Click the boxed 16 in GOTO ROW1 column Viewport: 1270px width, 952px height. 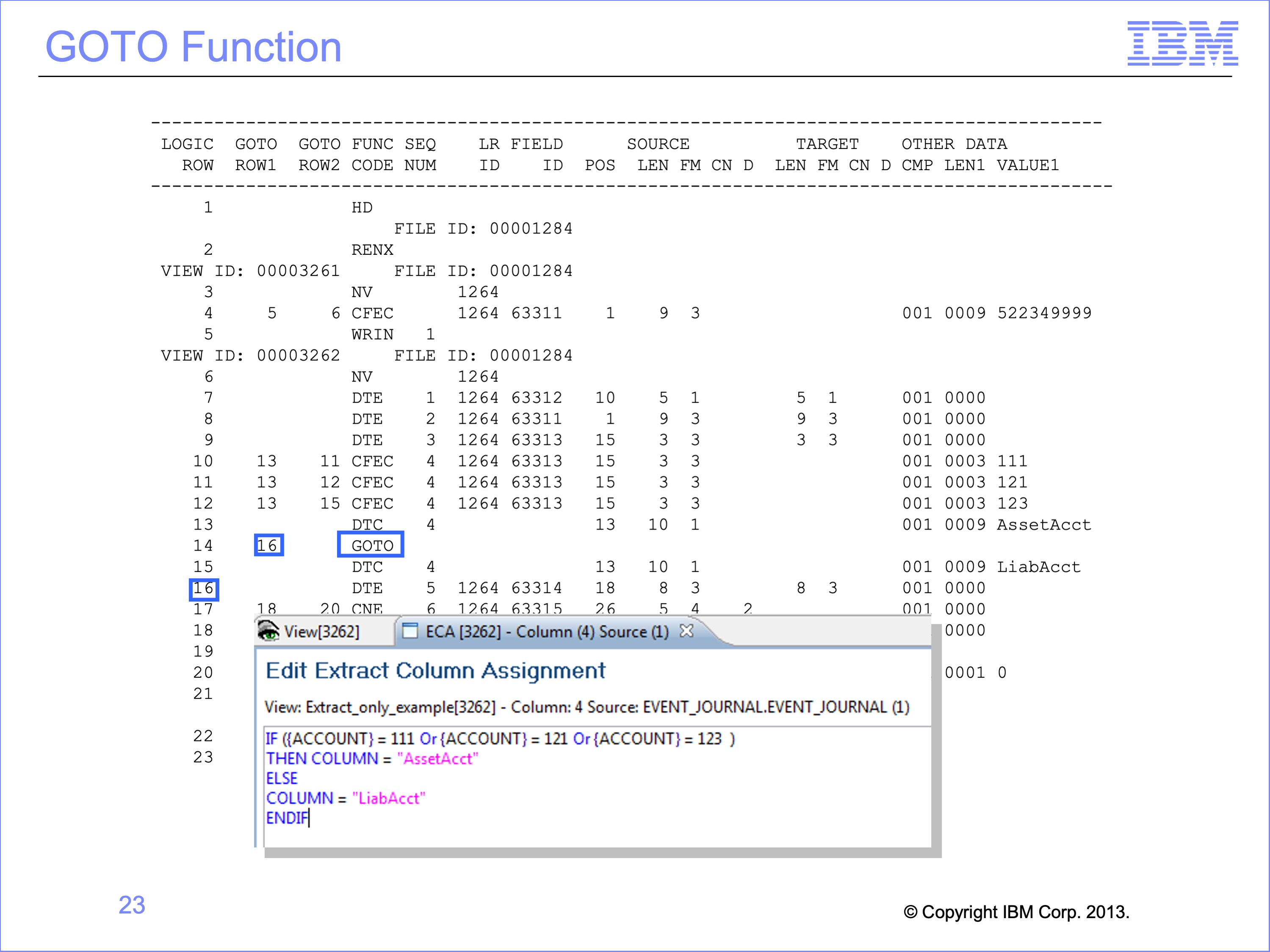tap(268, 544)
